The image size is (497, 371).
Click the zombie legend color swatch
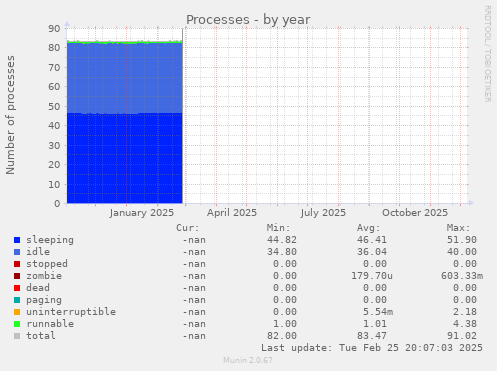(17, 276)
